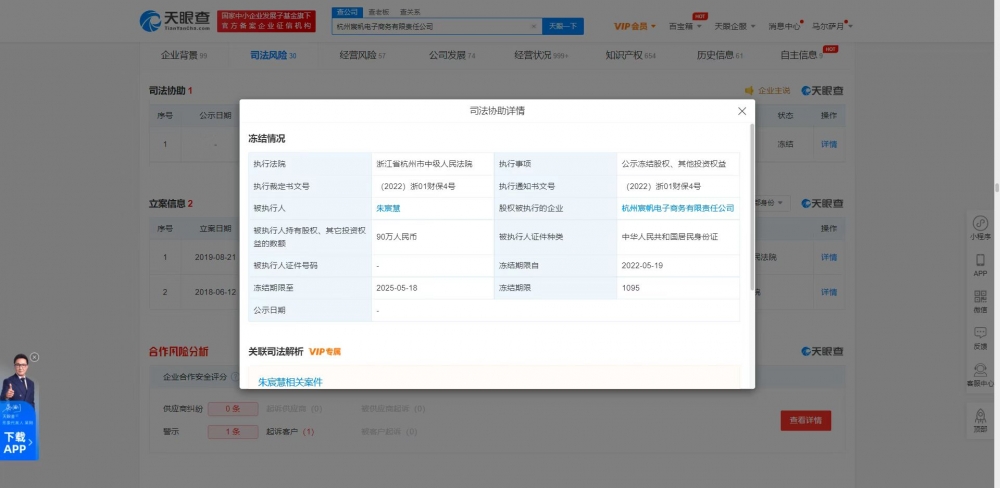Image resolution: width=1000 pixels, height=488 pixels.
Task: Open the 马尔萨月 user menu
Action: tap(832, 26)
